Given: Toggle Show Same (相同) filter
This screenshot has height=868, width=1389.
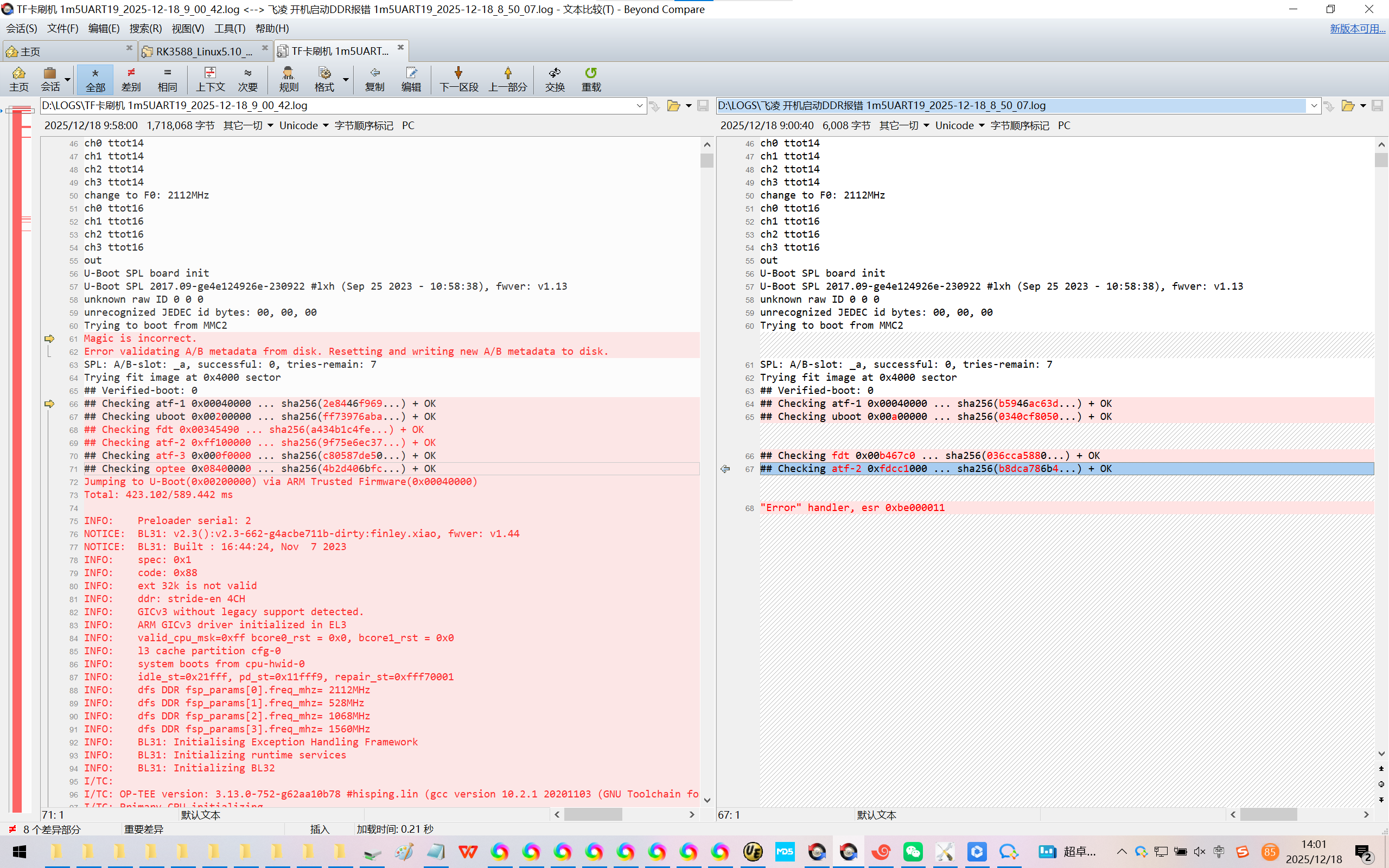Looking at the screenshot, I should pos(167,79).
